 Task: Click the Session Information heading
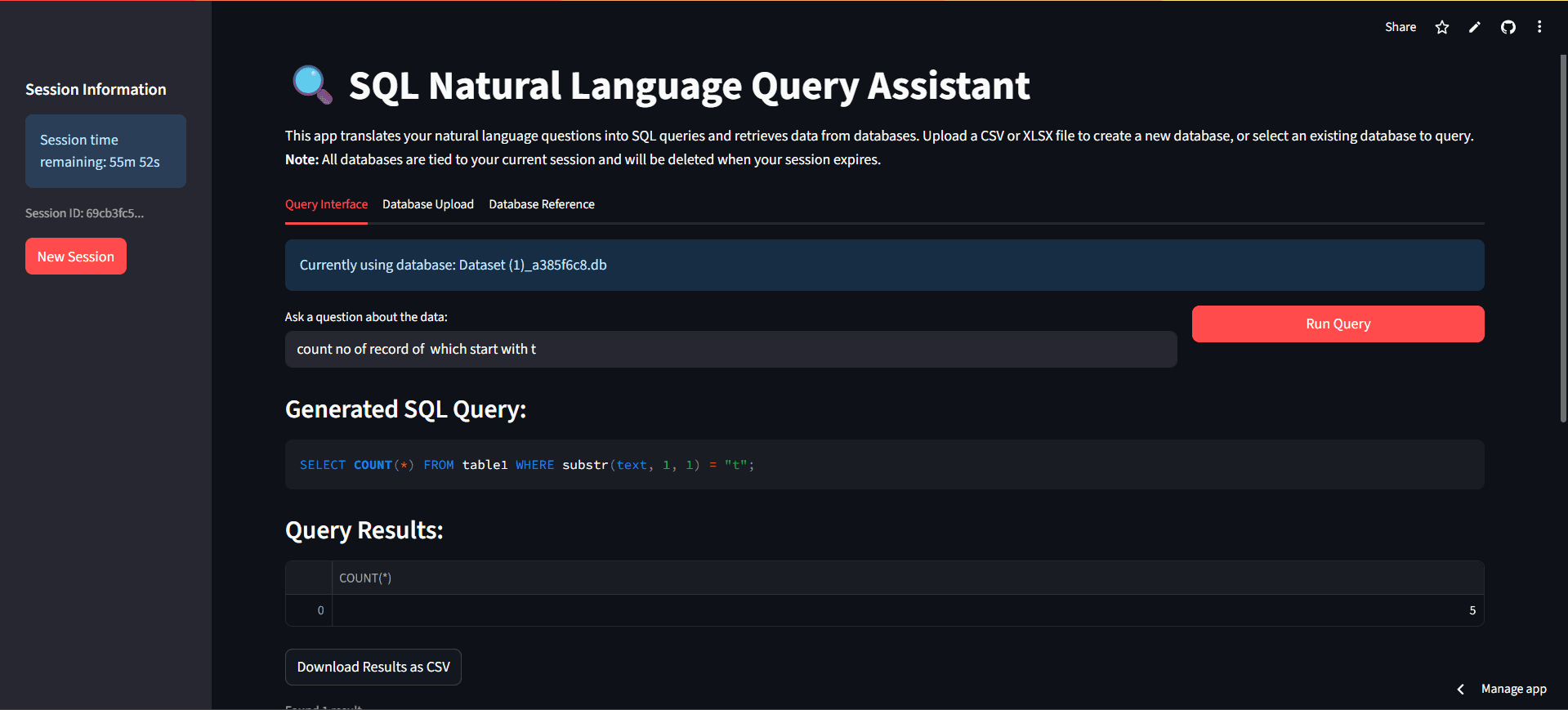[x=96, y=90]
